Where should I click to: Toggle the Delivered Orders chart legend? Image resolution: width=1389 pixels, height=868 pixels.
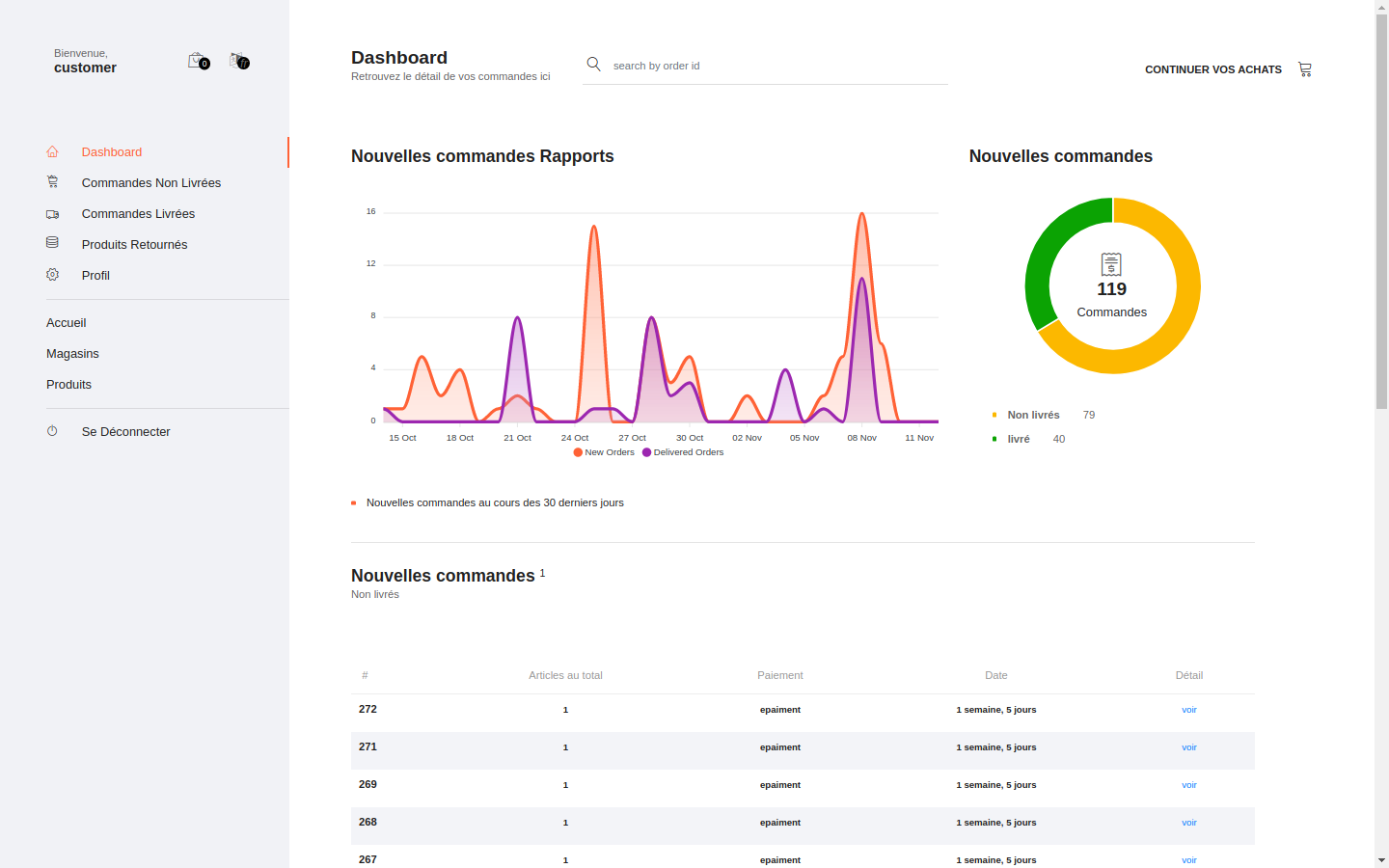(x=683, y=452)
